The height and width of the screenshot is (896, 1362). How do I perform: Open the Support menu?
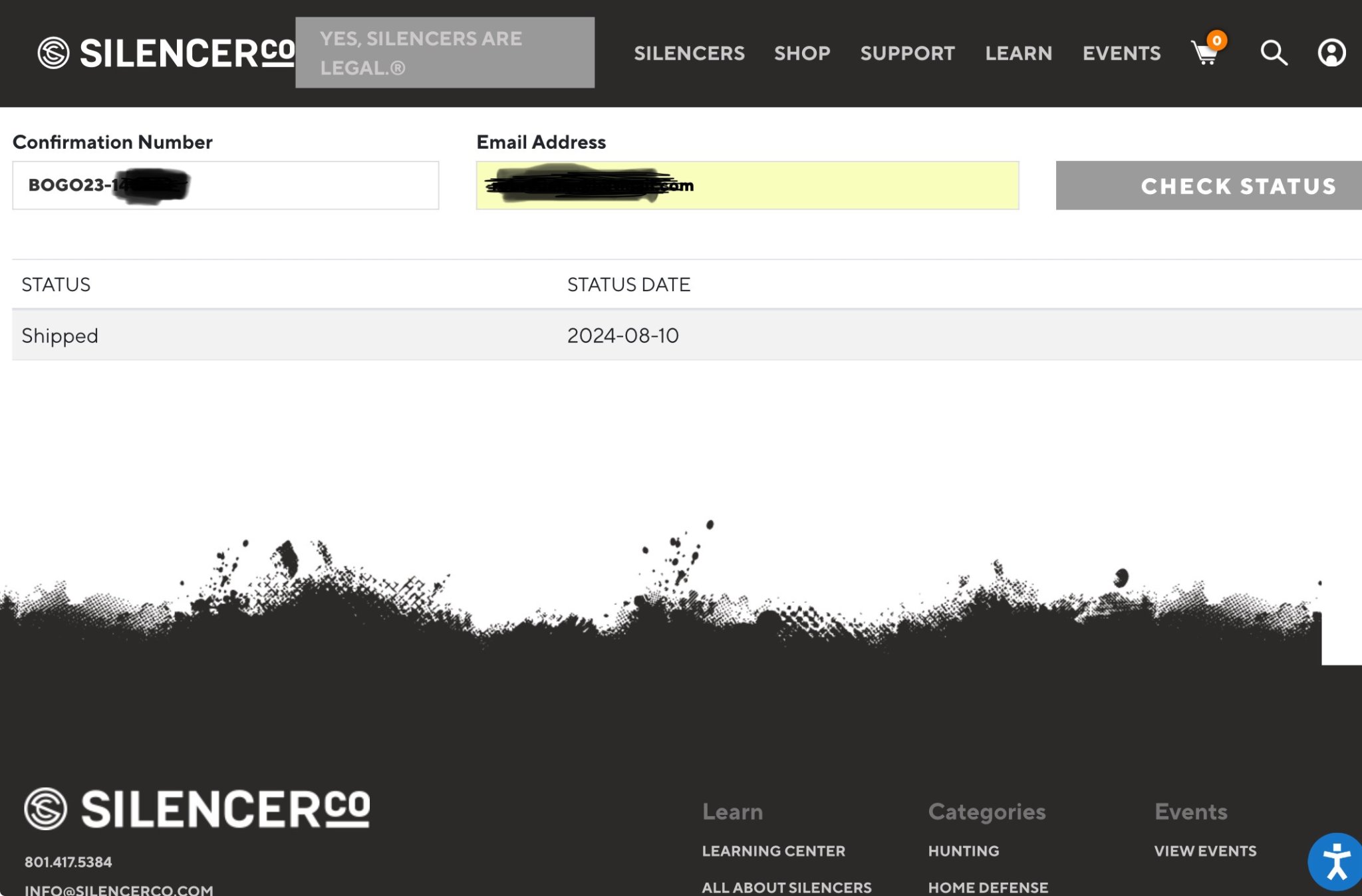[x=907, y=53]
